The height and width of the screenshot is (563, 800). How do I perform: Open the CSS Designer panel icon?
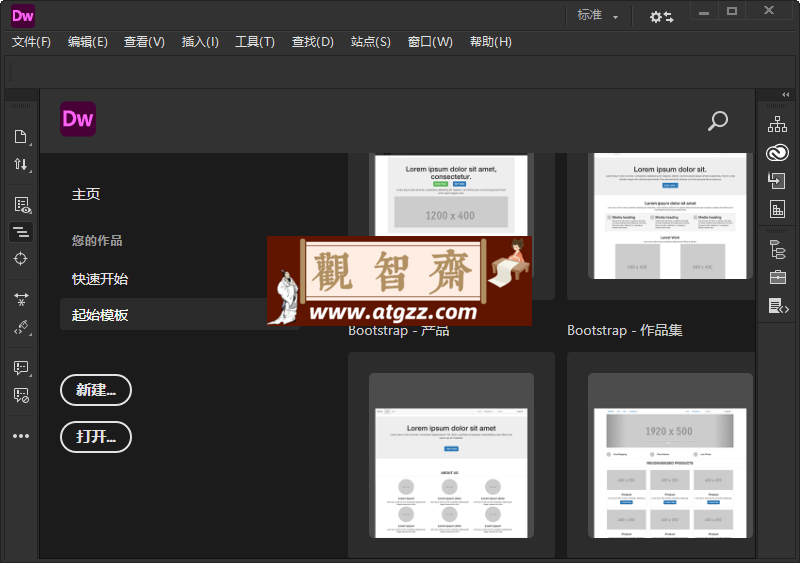777,209
